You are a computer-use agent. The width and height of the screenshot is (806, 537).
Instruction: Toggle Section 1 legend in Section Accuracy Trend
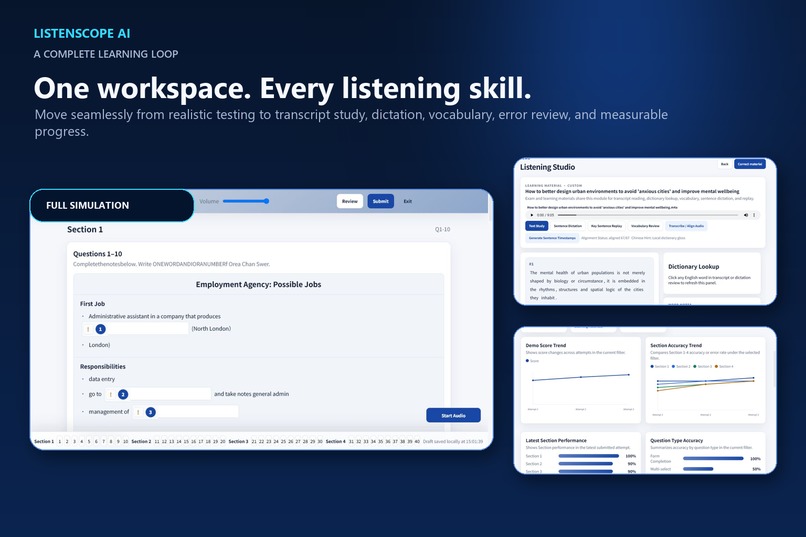(660, 366)
